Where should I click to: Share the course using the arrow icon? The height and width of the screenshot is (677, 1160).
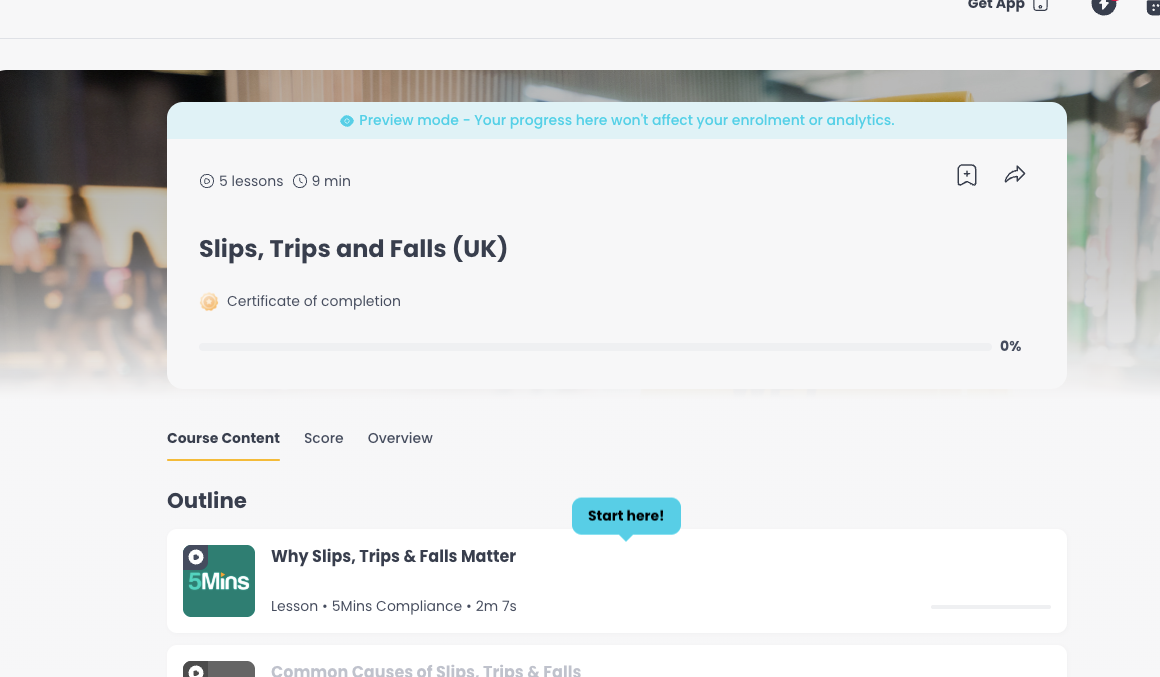coord(1015,175)
